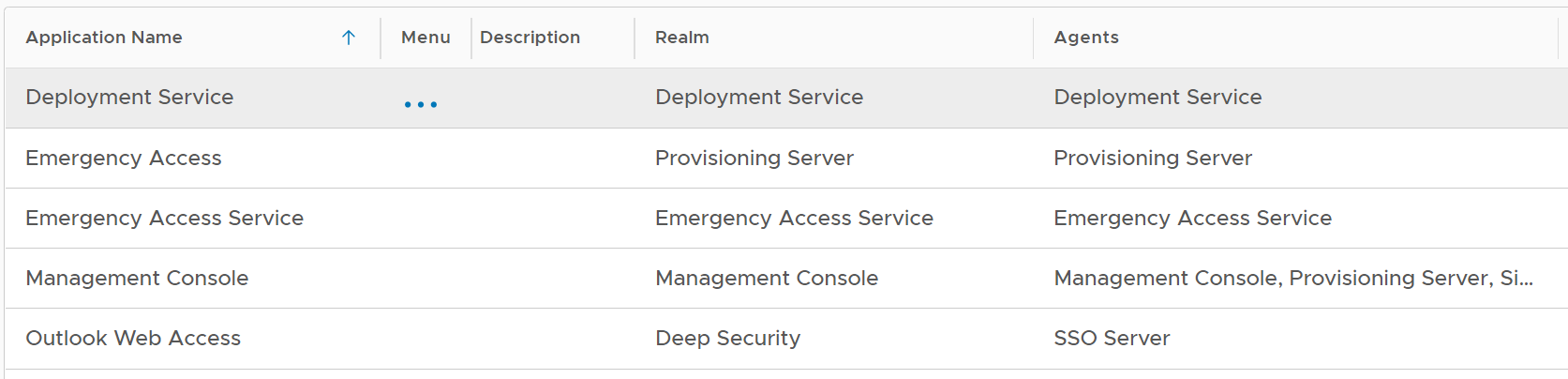1568x379 pixels.
Task: Sort by the Realm column header
Action: [681, 38]
